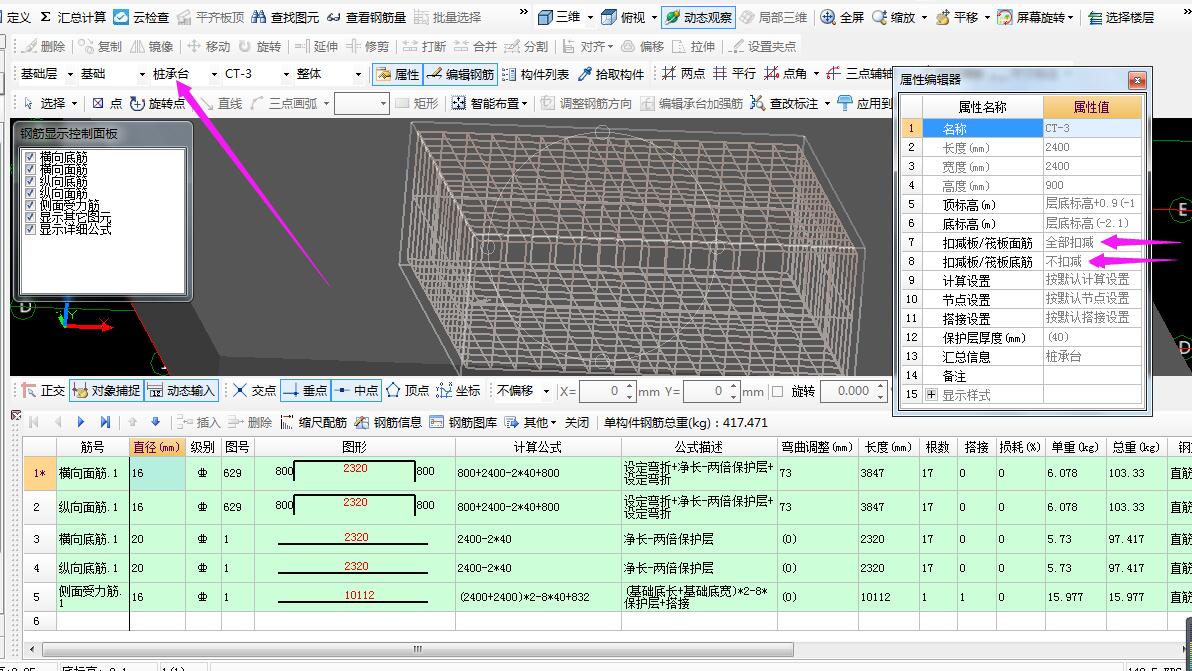This screenshot has height=671, width=1192.
Task: Uncheck 侧面受力筋 checkbox
Action: (30, 205)
